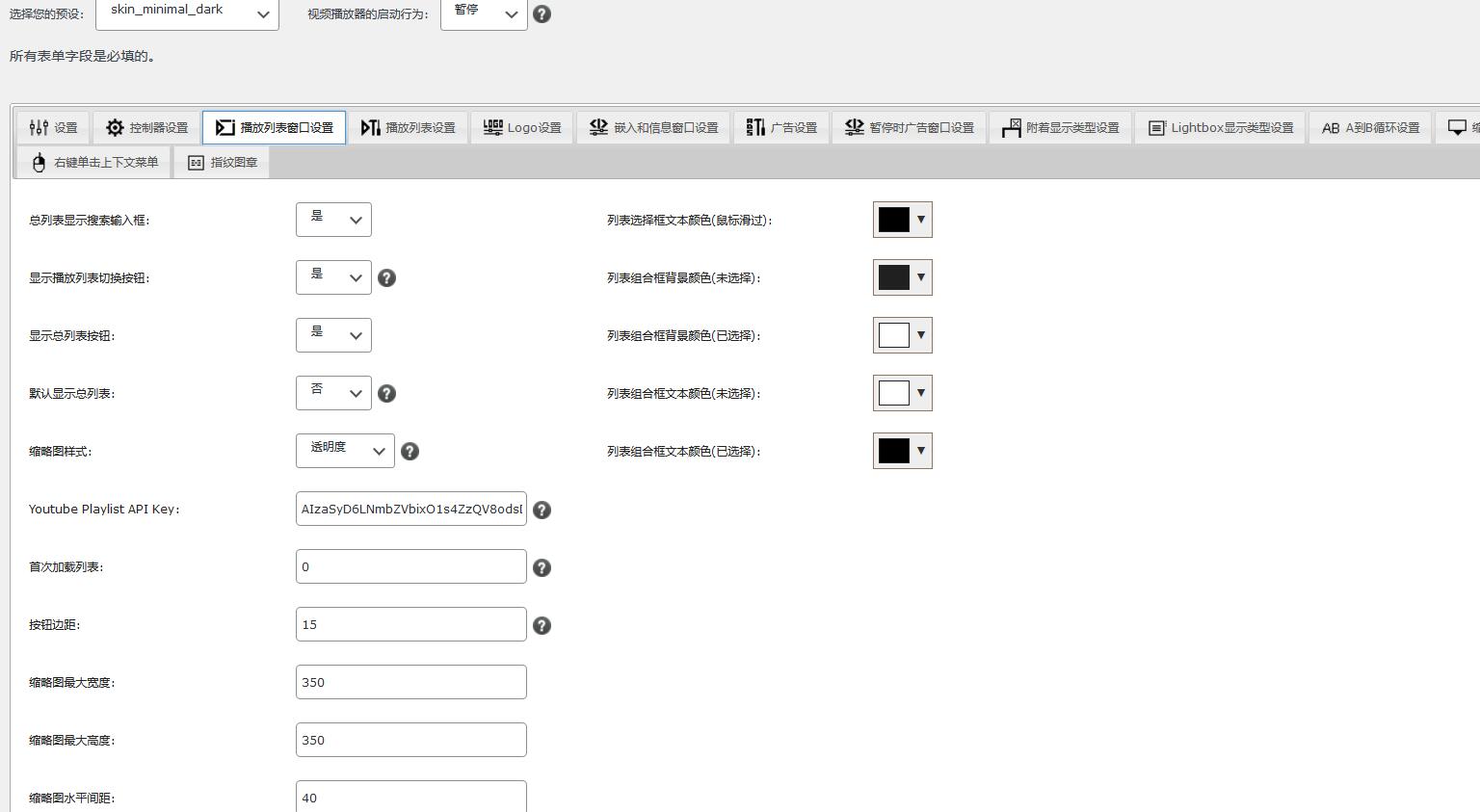Click the 缩略图最大宽度 input field
This screenshot has height=812, width=1480.
(x=410, y=682)
